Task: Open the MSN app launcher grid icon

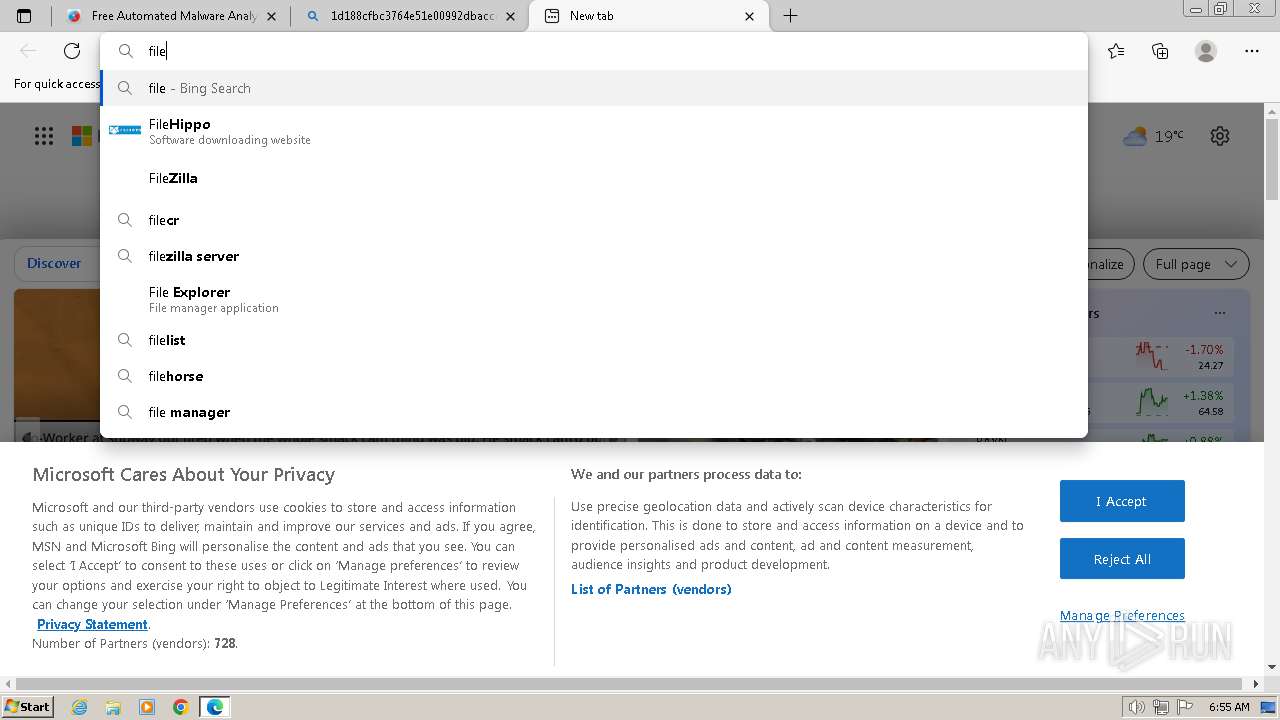Action: pos(44,136)
